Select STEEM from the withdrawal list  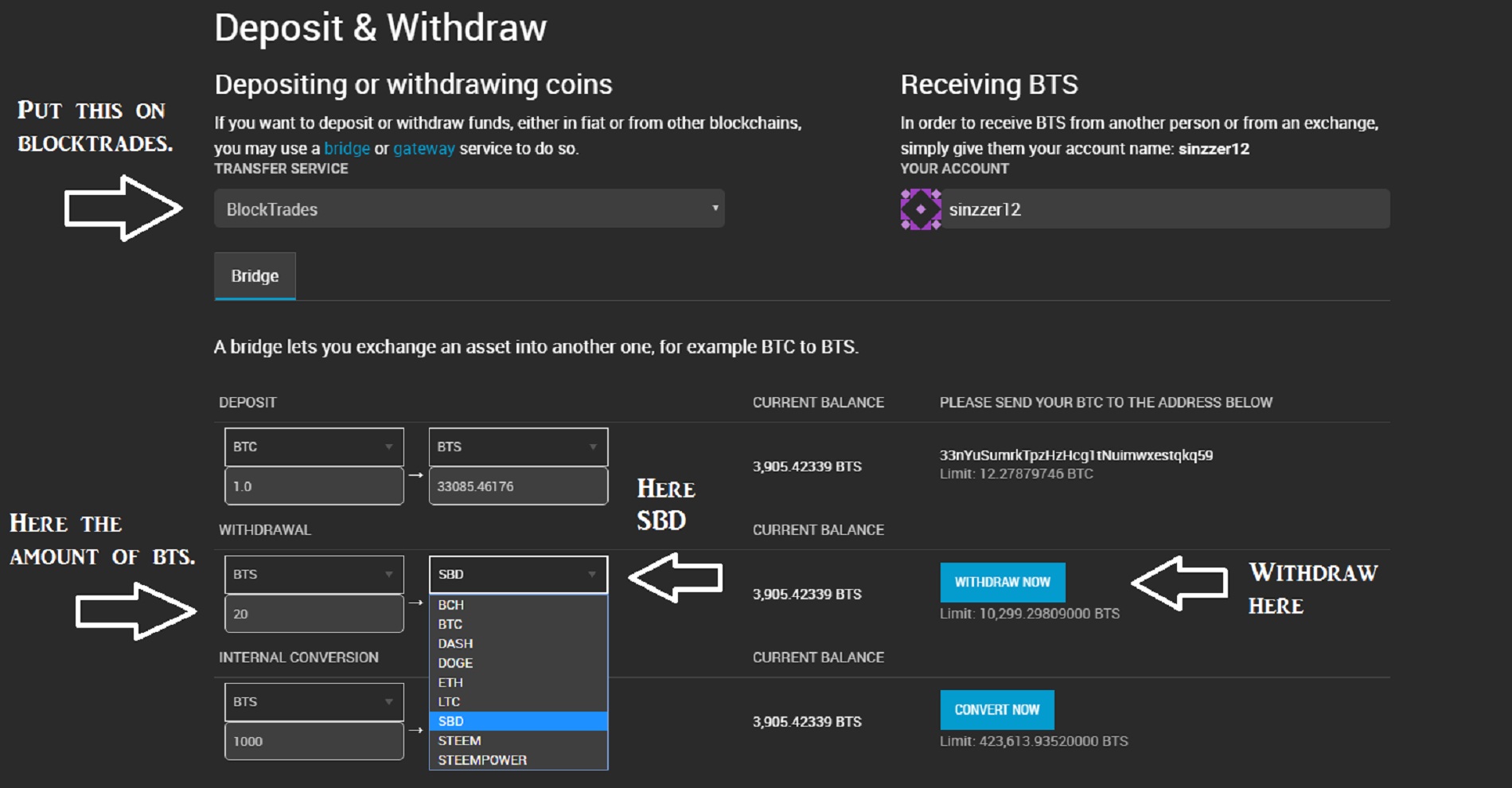pos(518,740)
